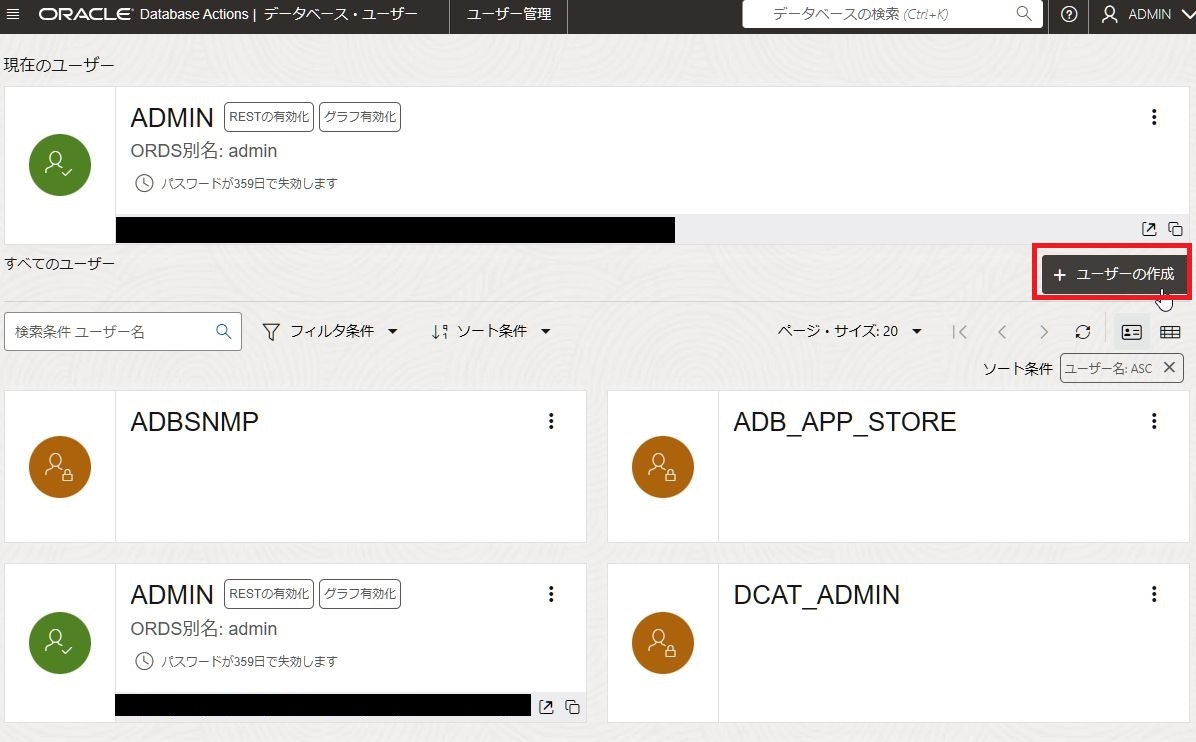Click the ユーザーの作成 button
1196x742 pixels.
1114,274
